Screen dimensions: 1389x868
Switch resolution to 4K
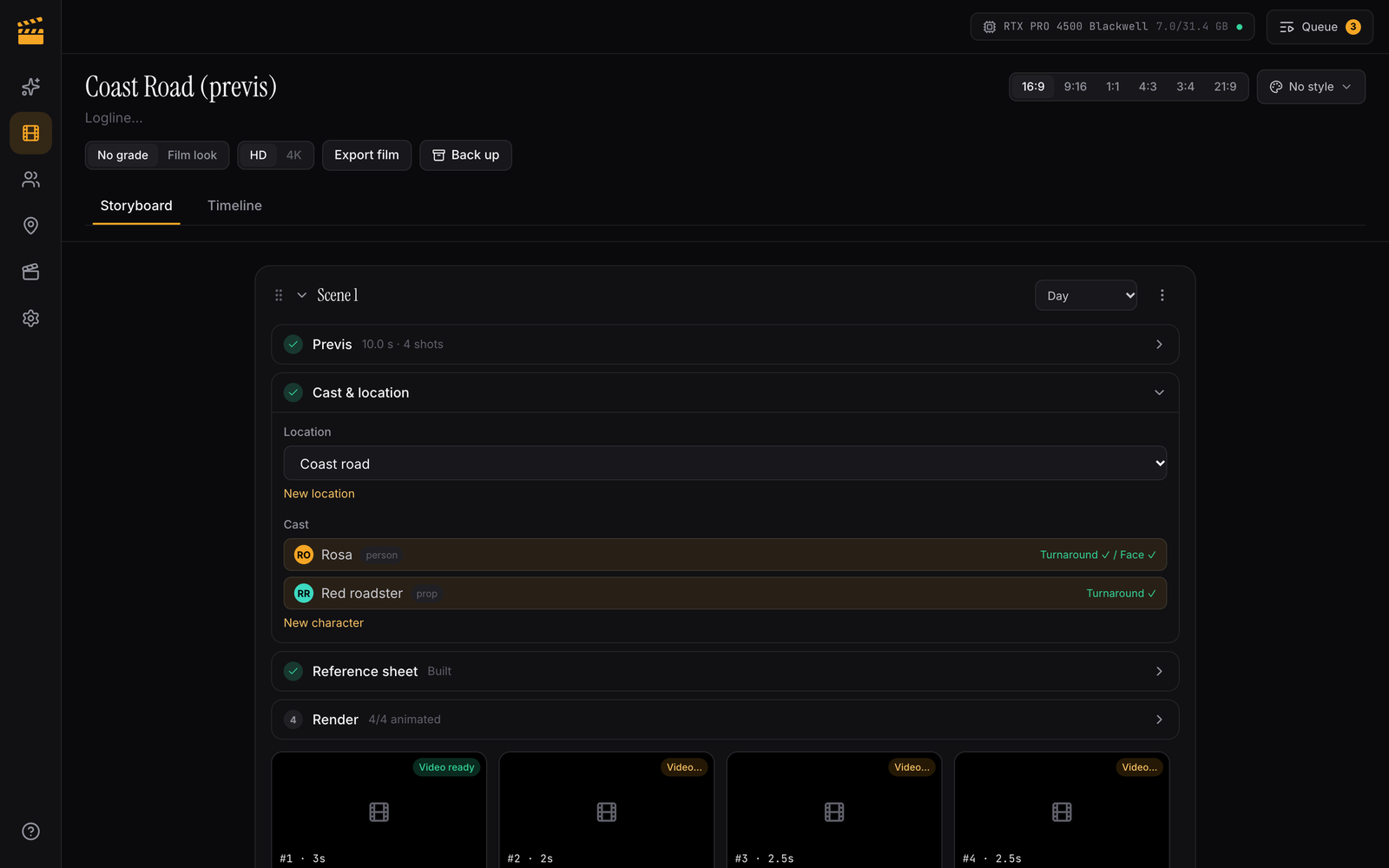[x=293, y=155]
